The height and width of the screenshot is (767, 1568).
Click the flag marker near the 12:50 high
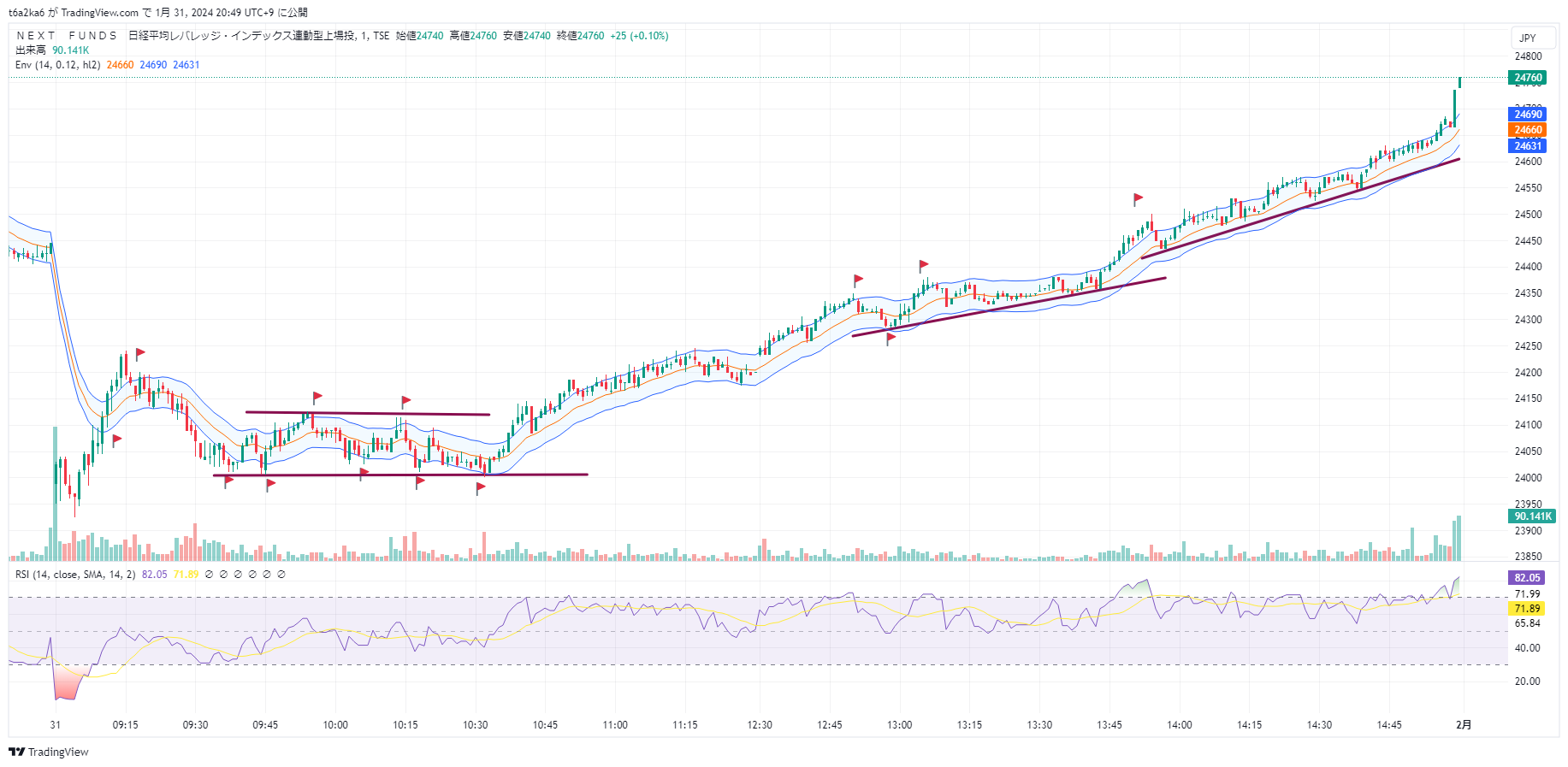[858, 279]
